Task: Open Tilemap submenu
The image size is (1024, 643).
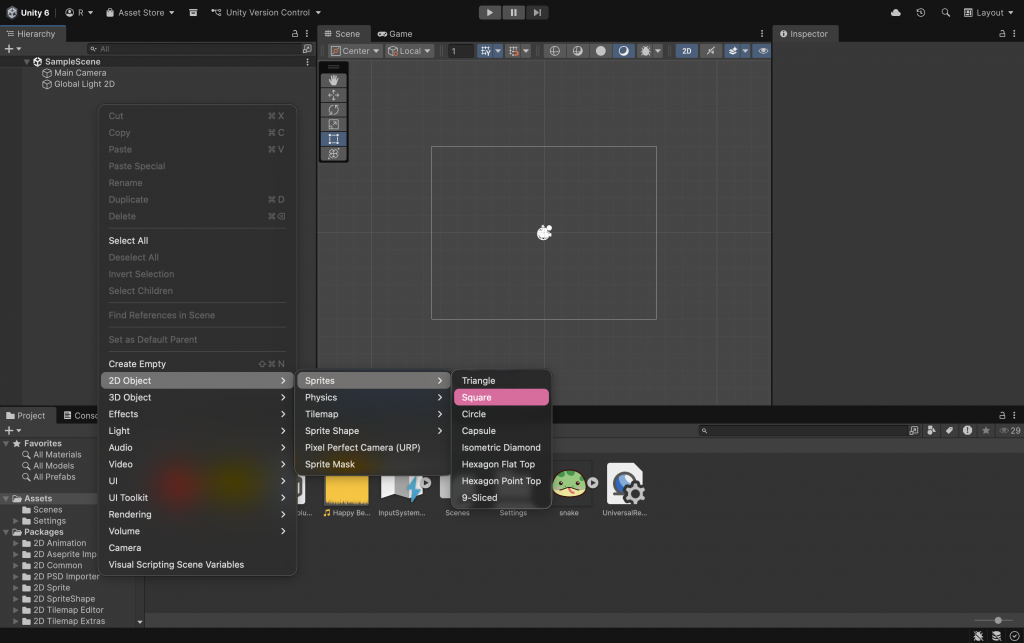Action: (373, 414)
